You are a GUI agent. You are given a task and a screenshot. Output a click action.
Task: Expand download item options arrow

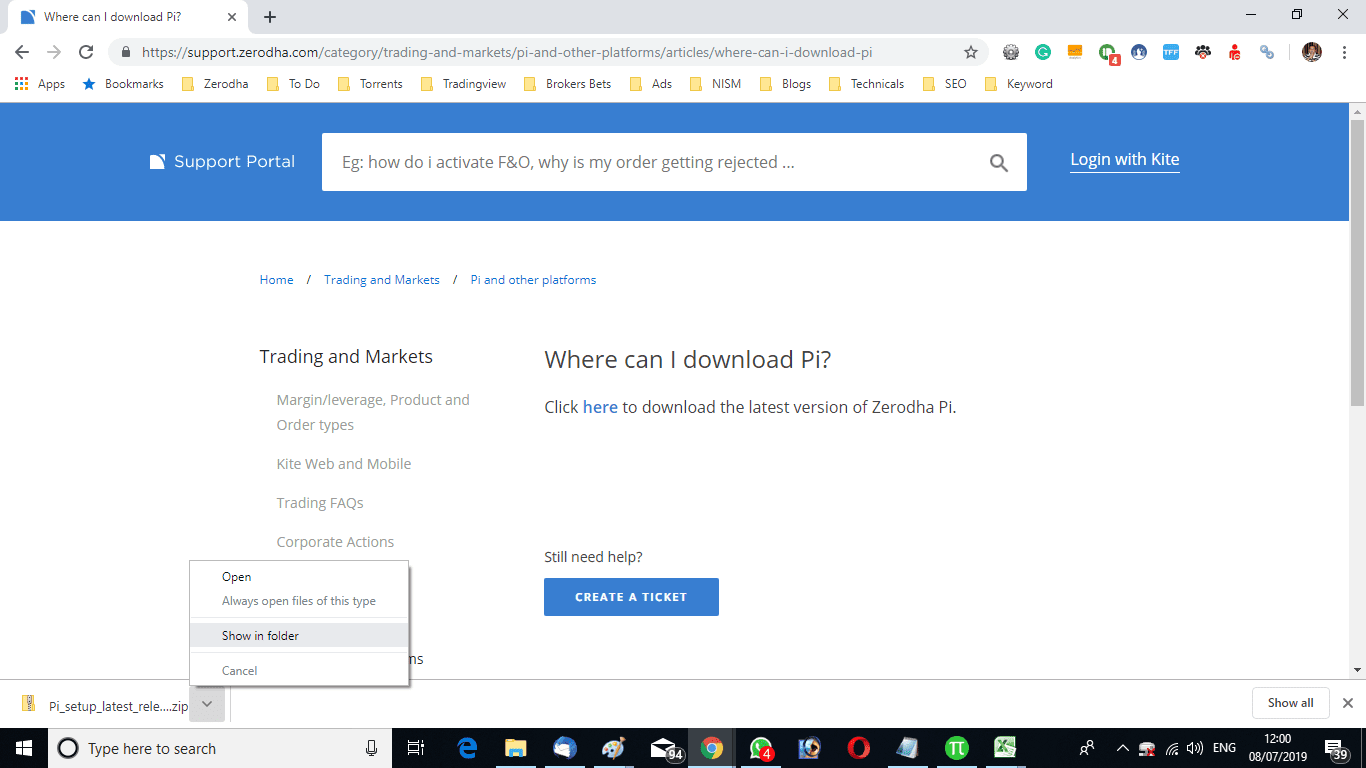(206, 704)
